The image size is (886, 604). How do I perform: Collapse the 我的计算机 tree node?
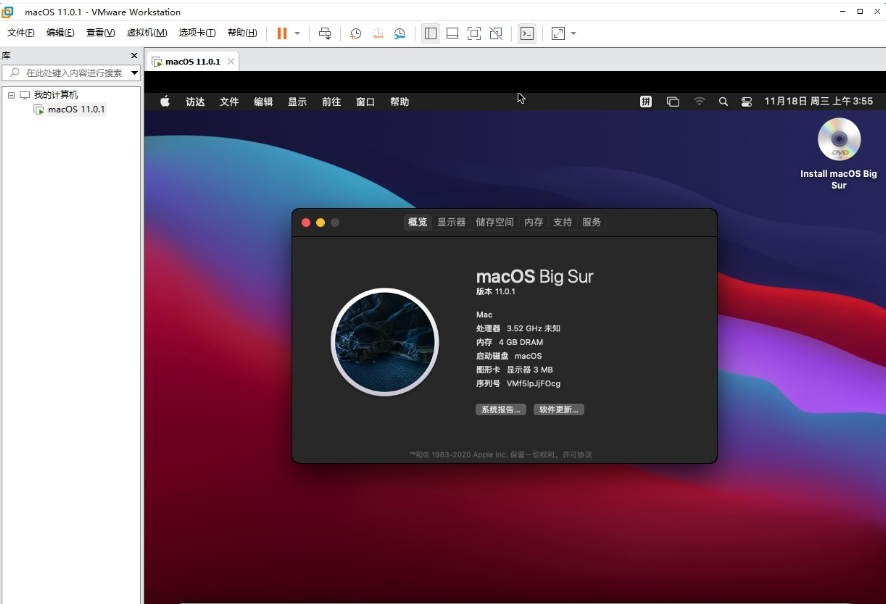11,95
